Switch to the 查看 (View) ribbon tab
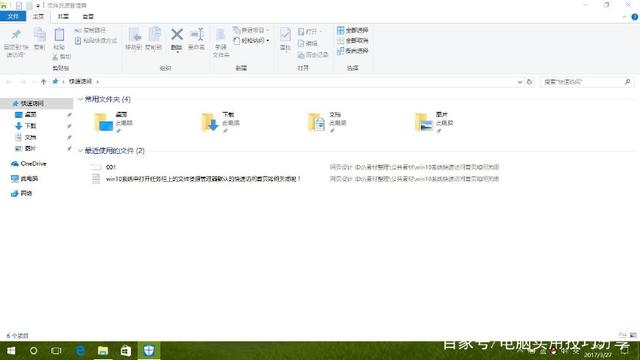Image resolution: width=640 pixels, height=360 pixels. tap(88, 16)
